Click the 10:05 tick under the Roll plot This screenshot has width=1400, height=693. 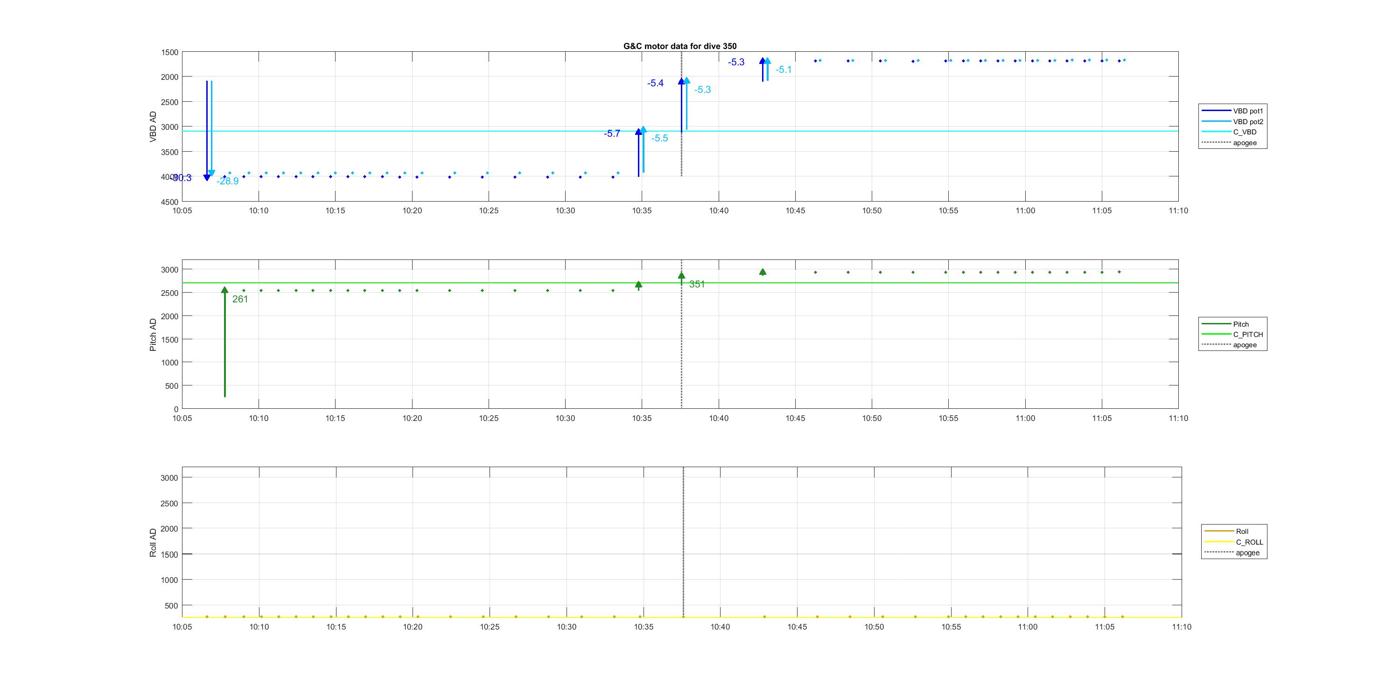182,627
